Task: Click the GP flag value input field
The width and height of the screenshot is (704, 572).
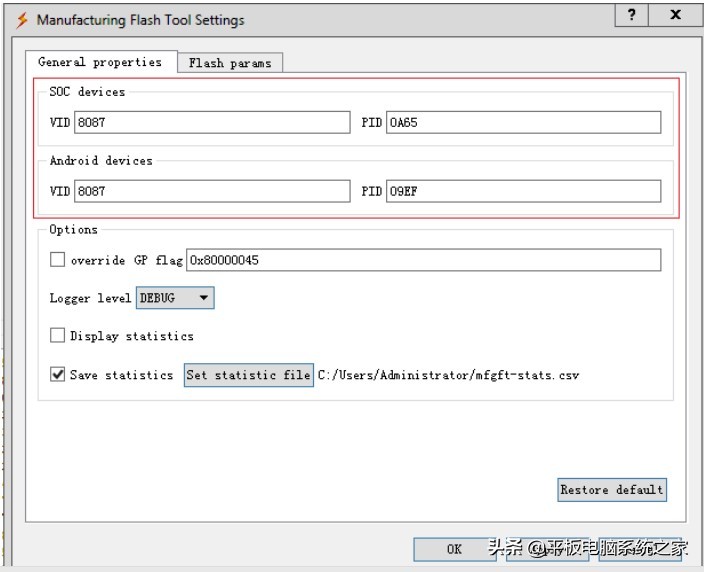Action: coord(423,260)
